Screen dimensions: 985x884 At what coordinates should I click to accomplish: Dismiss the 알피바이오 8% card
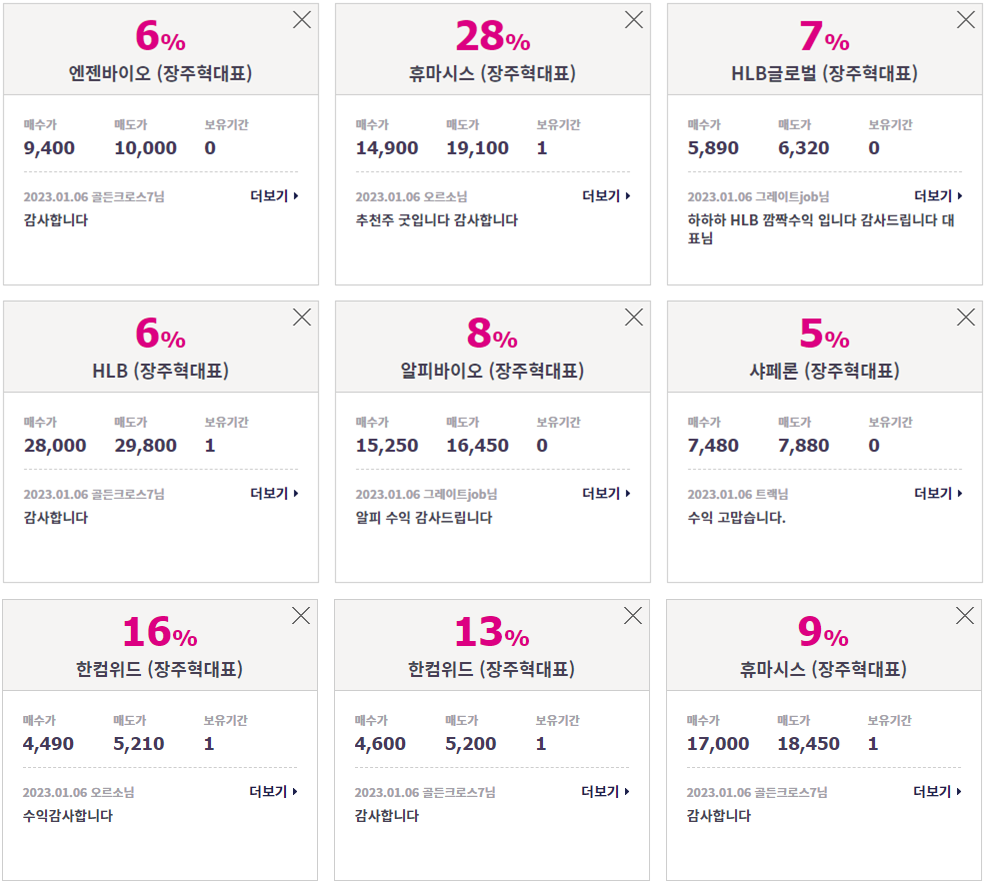point(634,317)
